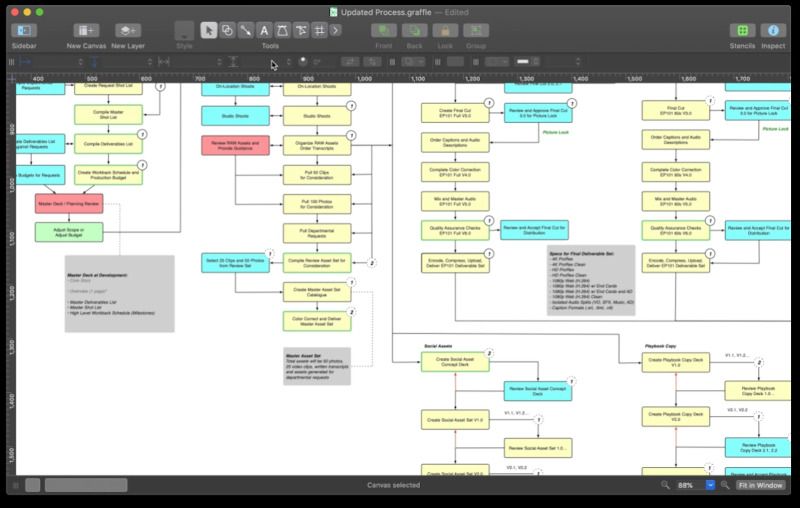Viewport: 800px width, 508px height.
Task: Select the Point Editor tool
Action: [x=282, y=31]
